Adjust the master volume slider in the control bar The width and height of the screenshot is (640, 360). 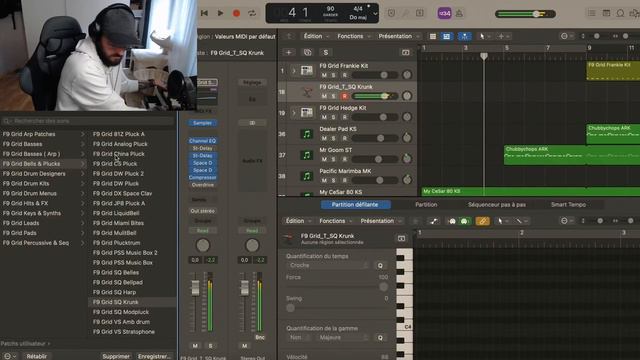click(525, 14)
